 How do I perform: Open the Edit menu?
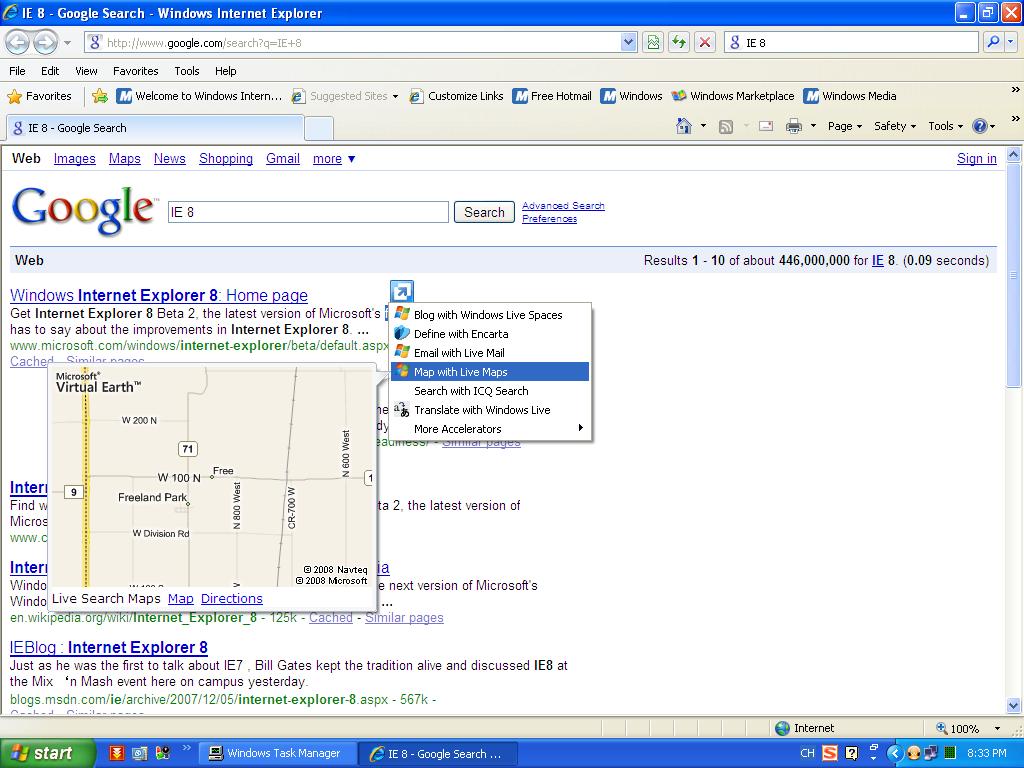tap(50, 71)
